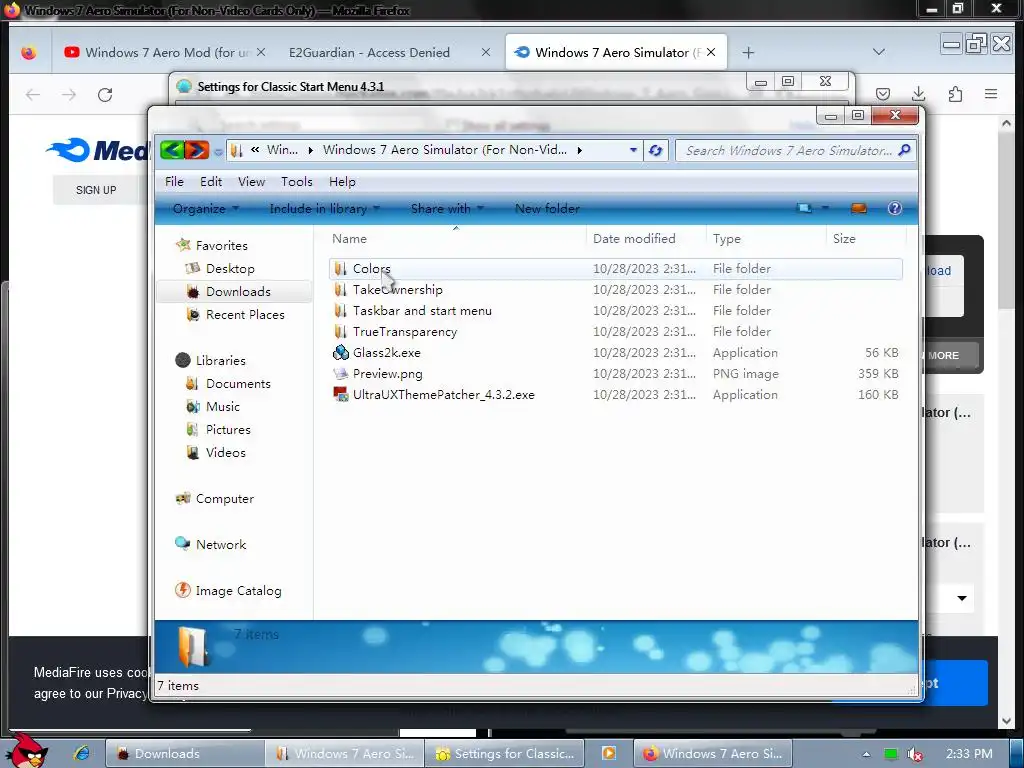Expand address bar history dropdown arrow
The width and height of the screenshot is (1024, 768).
[633, 150]
